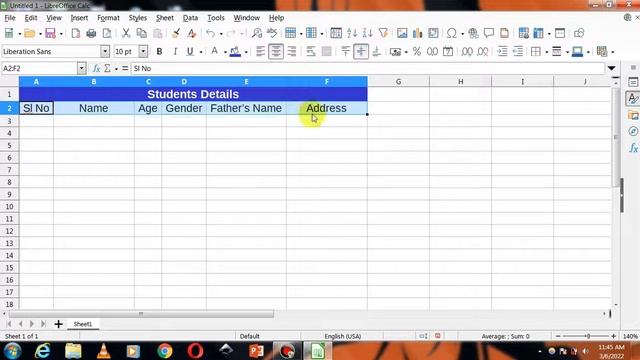Screen dimensions: 640x360
Task: Click the Format as Percent icon
Action: pos(417,51)
